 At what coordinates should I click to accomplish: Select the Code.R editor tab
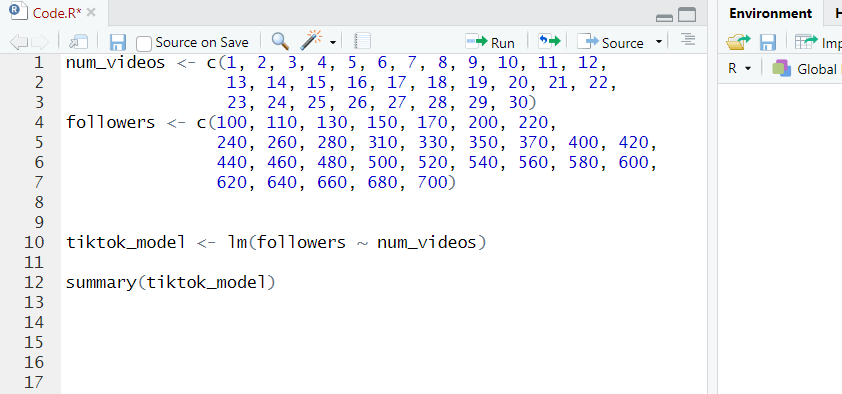point(57,13)
